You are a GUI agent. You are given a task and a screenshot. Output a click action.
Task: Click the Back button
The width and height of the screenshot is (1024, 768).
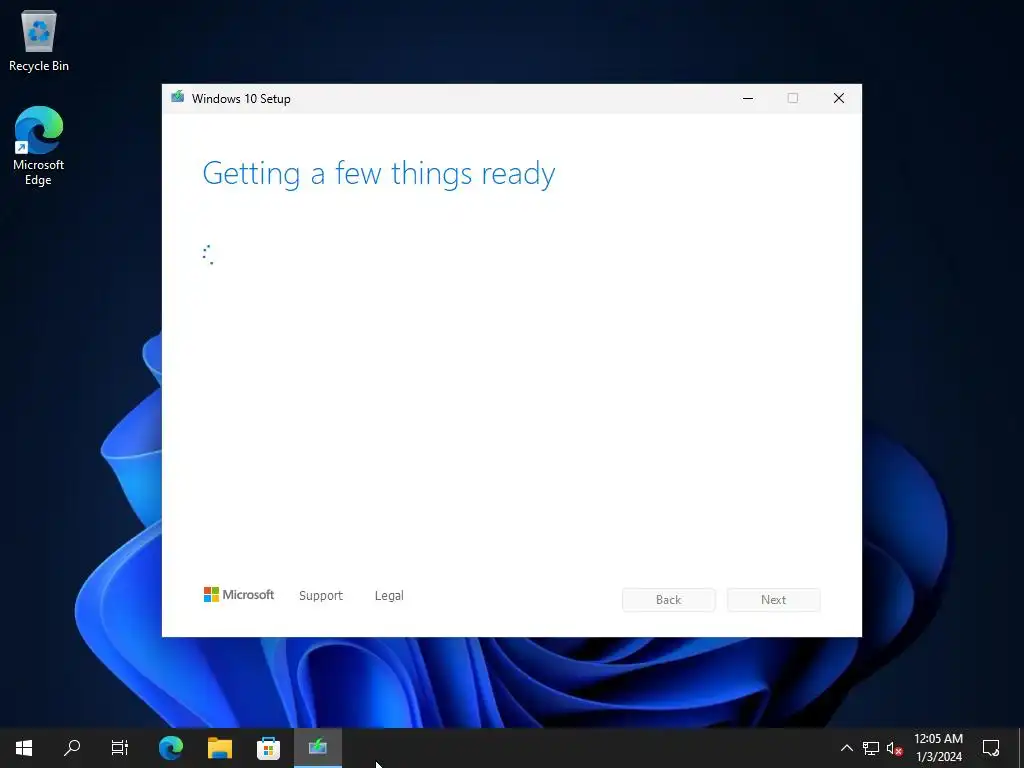669,600
